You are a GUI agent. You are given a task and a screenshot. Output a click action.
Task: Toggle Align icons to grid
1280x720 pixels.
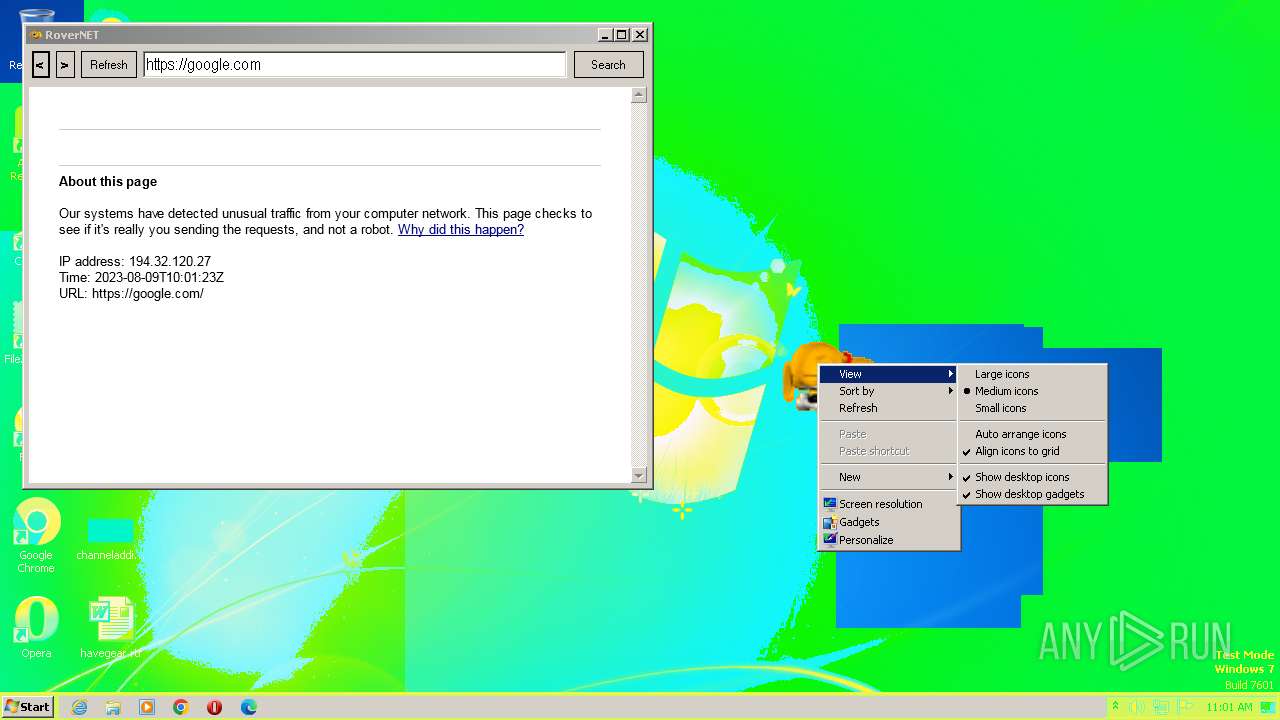[x=1032, y=451]
